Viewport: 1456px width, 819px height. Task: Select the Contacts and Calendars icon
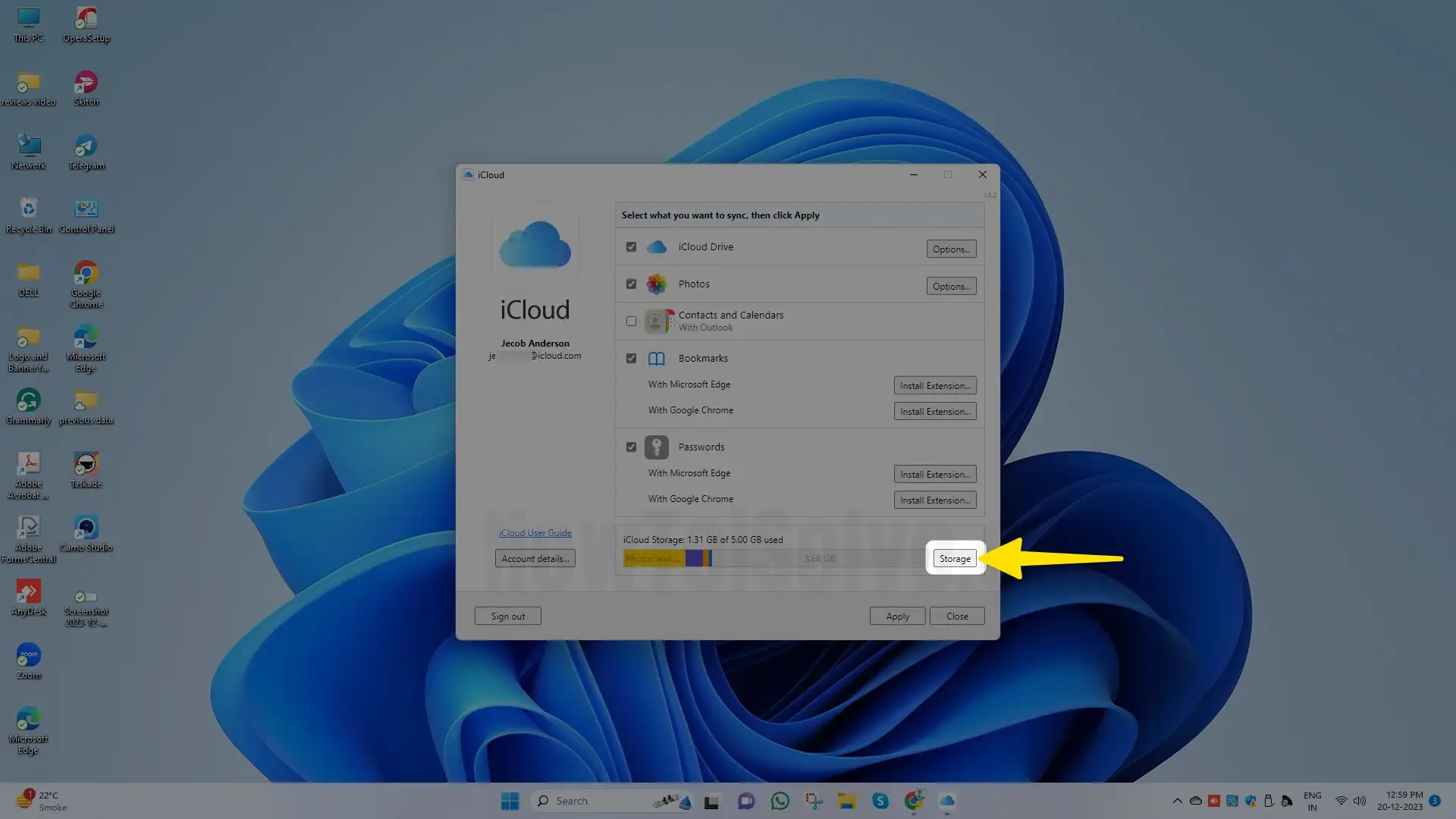pyautogui.click(x=658, y=320)
